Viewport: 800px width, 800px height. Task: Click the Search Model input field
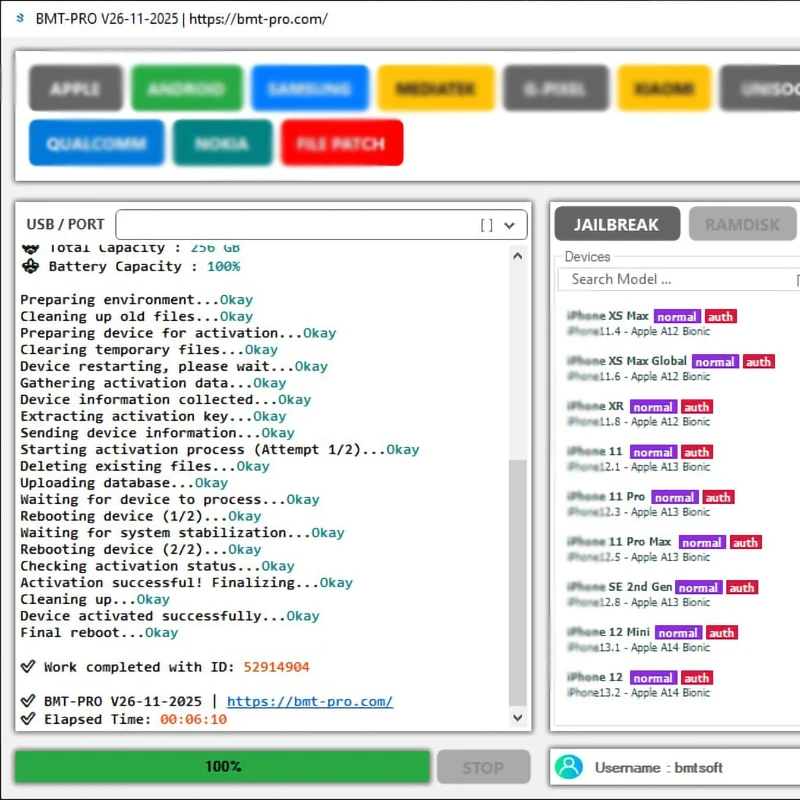(679, 279)
